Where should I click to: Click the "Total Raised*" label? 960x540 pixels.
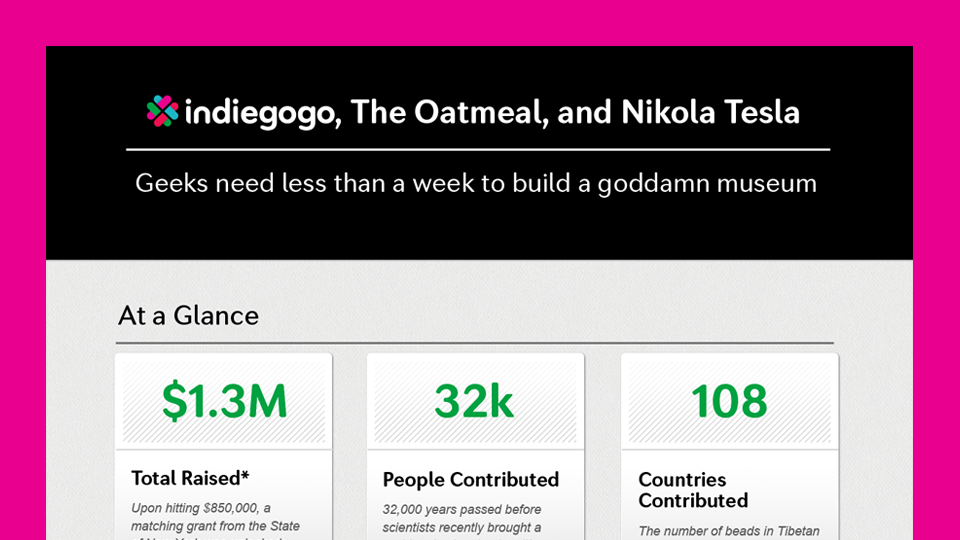coord(190,478)
